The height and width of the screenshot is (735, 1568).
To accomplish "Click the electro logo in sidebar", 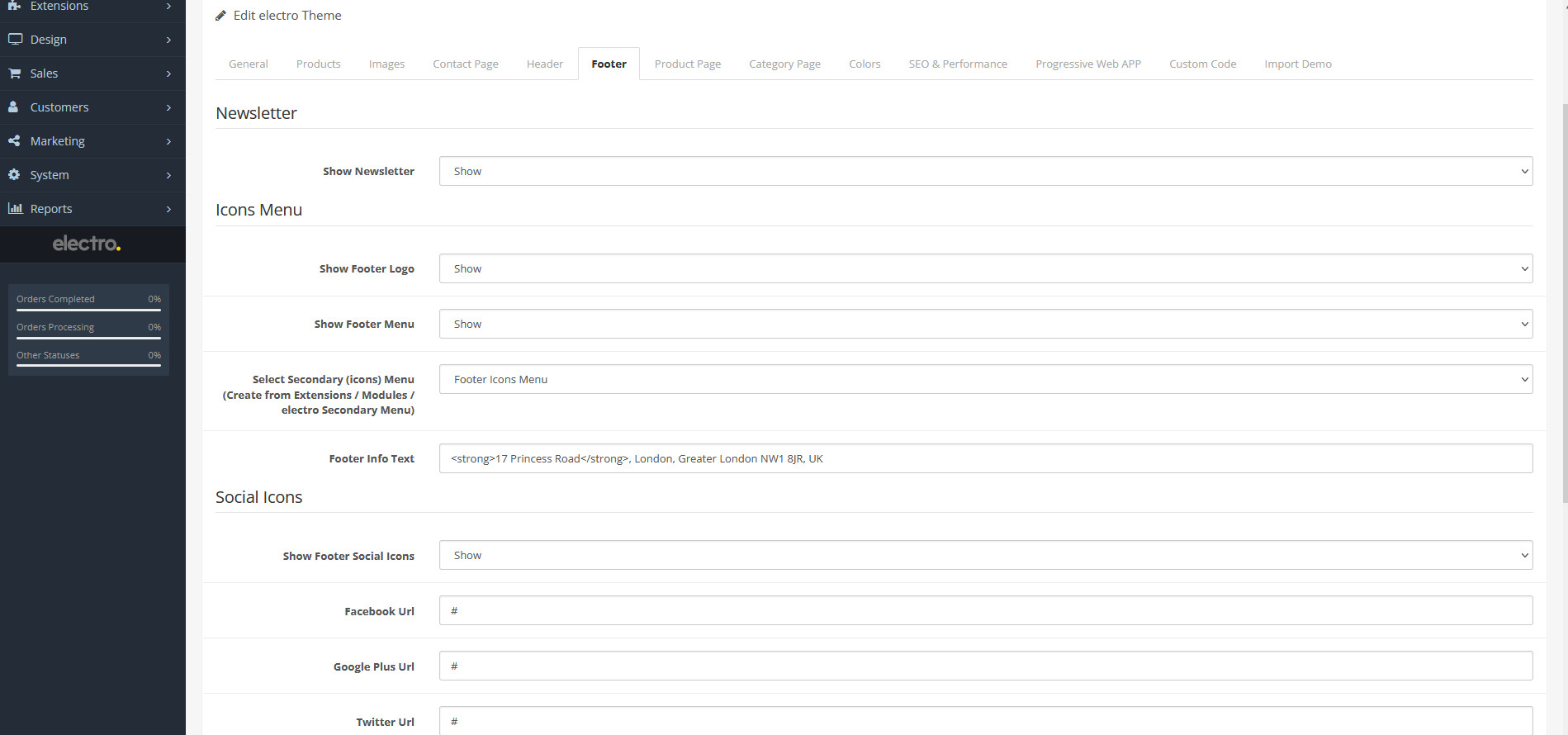I will pos(87,244).
